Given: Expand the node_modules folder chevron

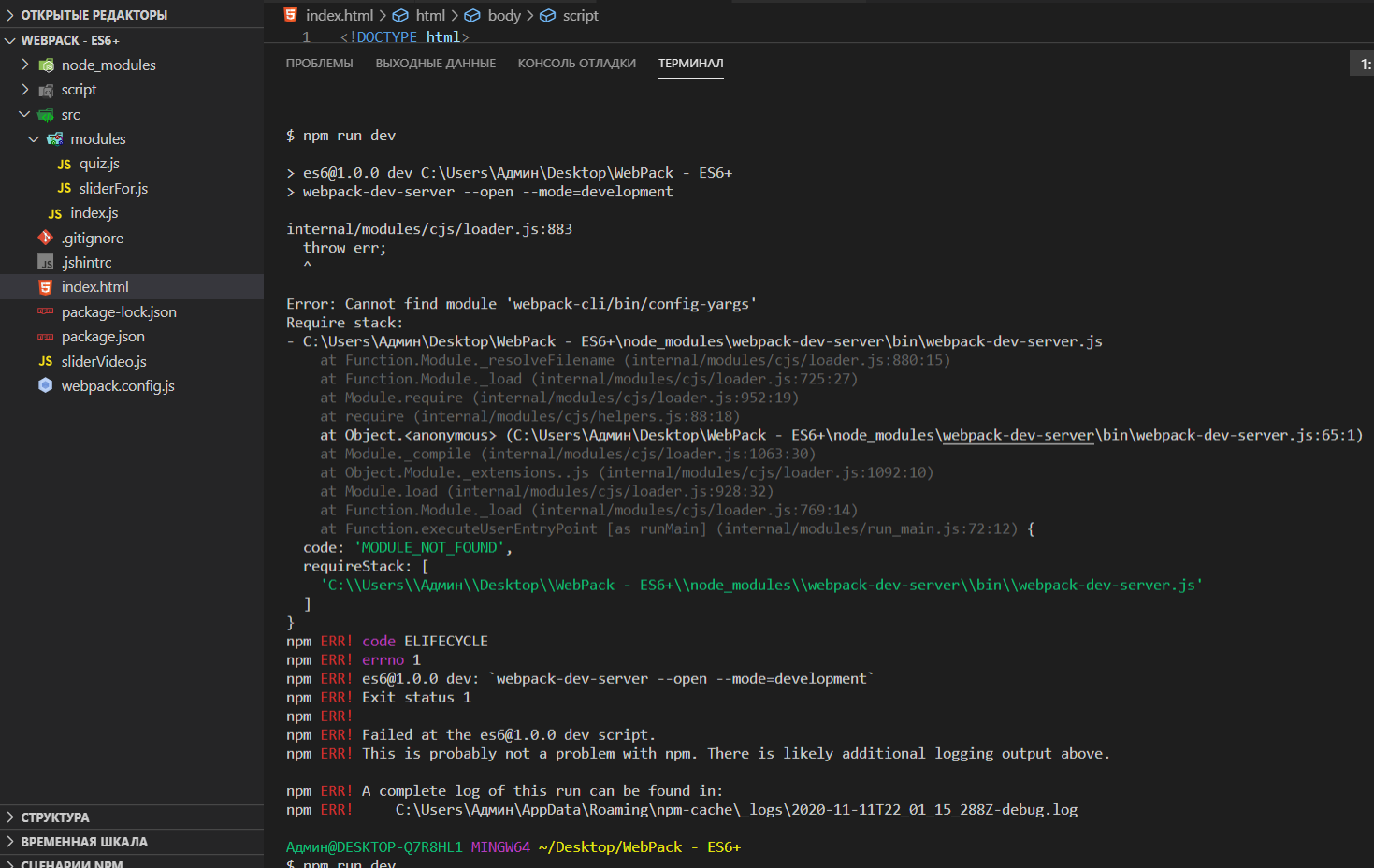Looking at the screenshot, I should [25, 65].
